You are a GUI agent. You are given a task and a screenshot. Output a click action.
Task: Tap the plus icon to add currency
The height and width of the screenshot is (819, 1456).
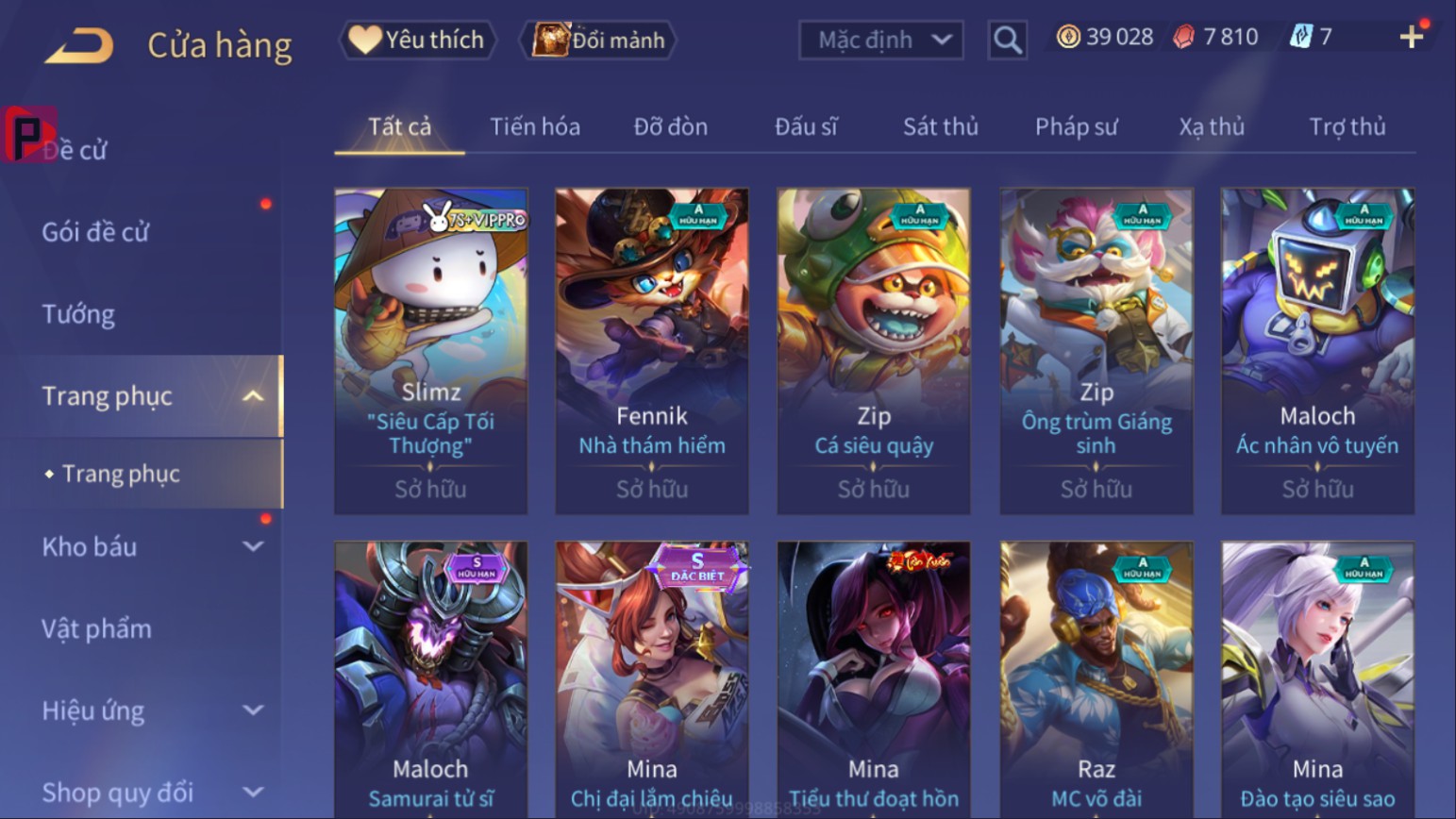coord(1412,37)
